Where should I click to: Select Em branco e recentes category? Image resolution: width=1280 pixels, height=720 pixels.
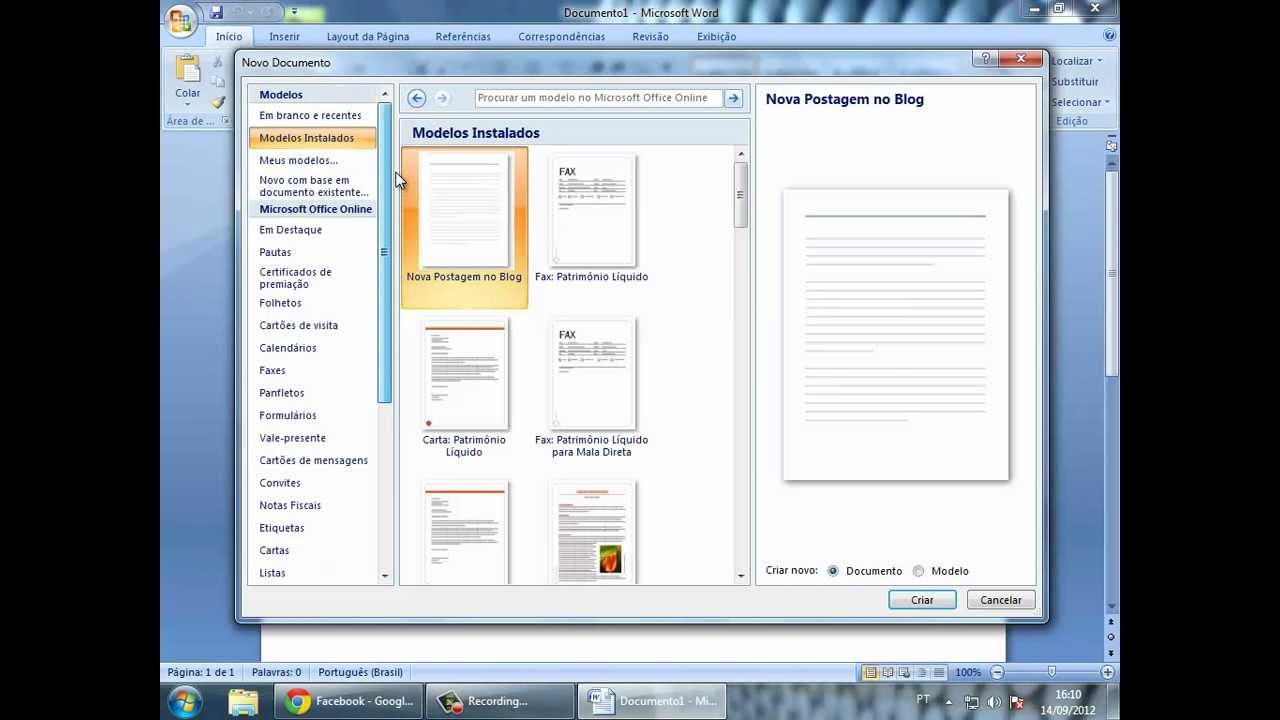pyautogui.click(x=312, y=116)
